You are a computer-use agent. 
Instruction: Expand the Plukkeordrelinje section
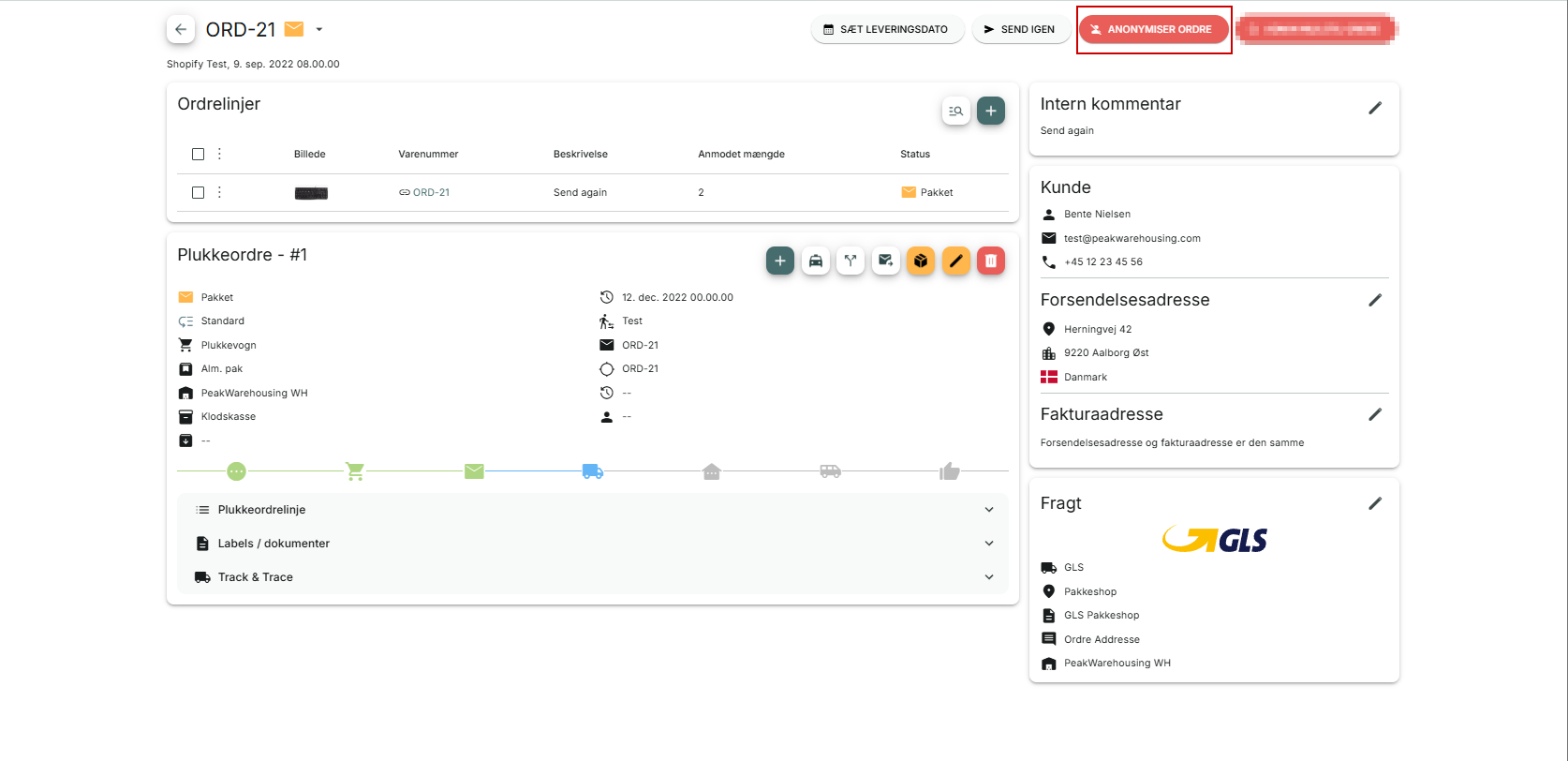click(593, 510)
